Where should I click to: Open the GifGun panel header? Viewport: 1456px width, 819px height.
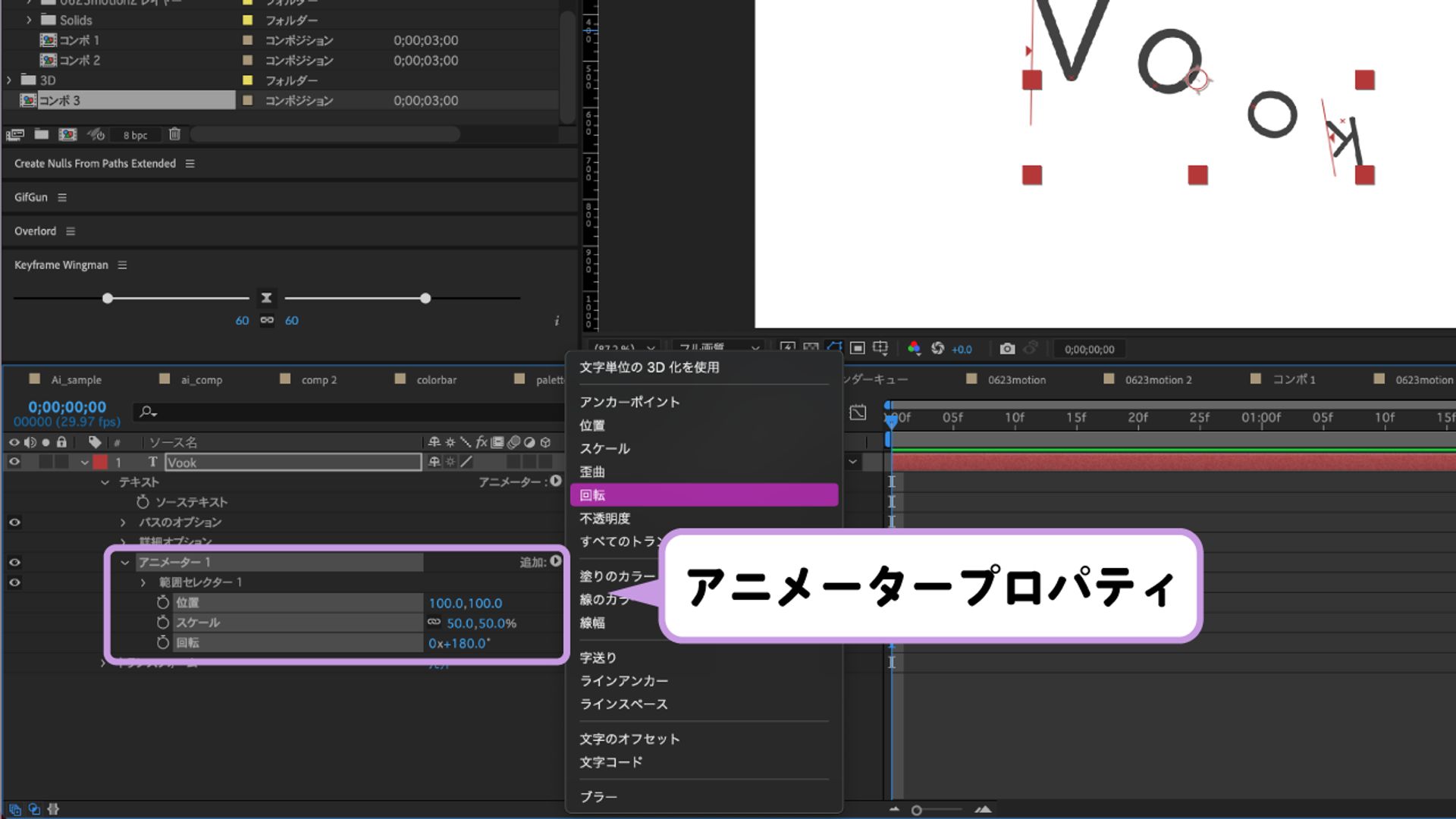click(30, 196)
